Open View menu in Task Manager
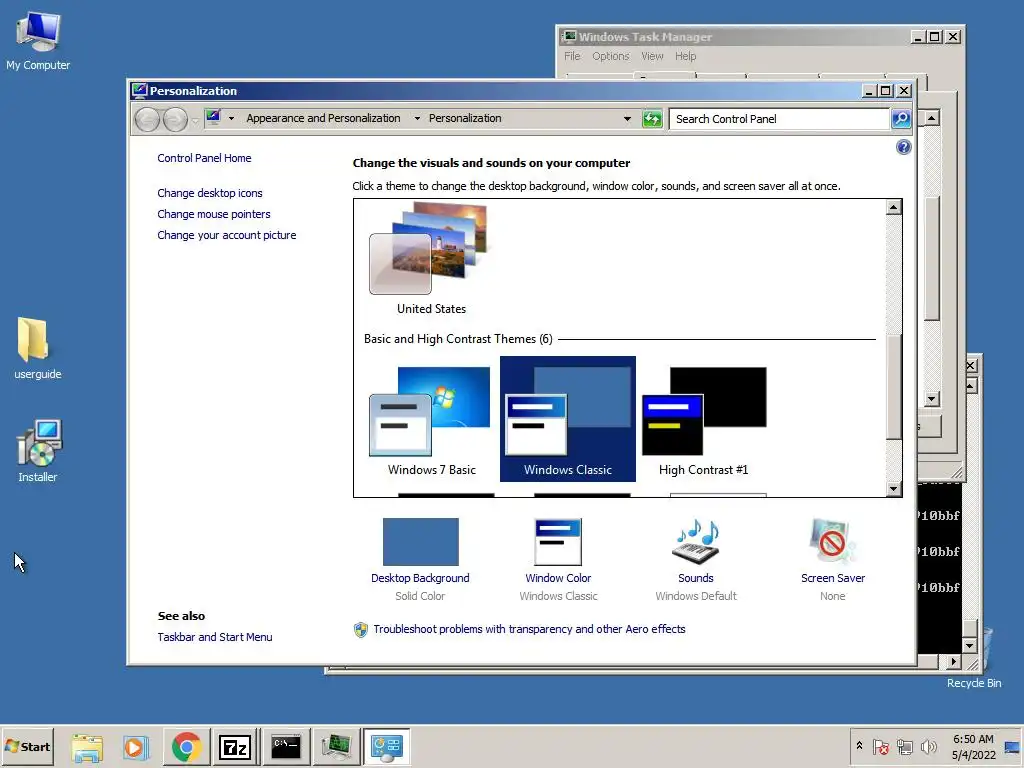Image resolution: width=1024 pixels, height=768 pixels. click(x=652, y=56)
